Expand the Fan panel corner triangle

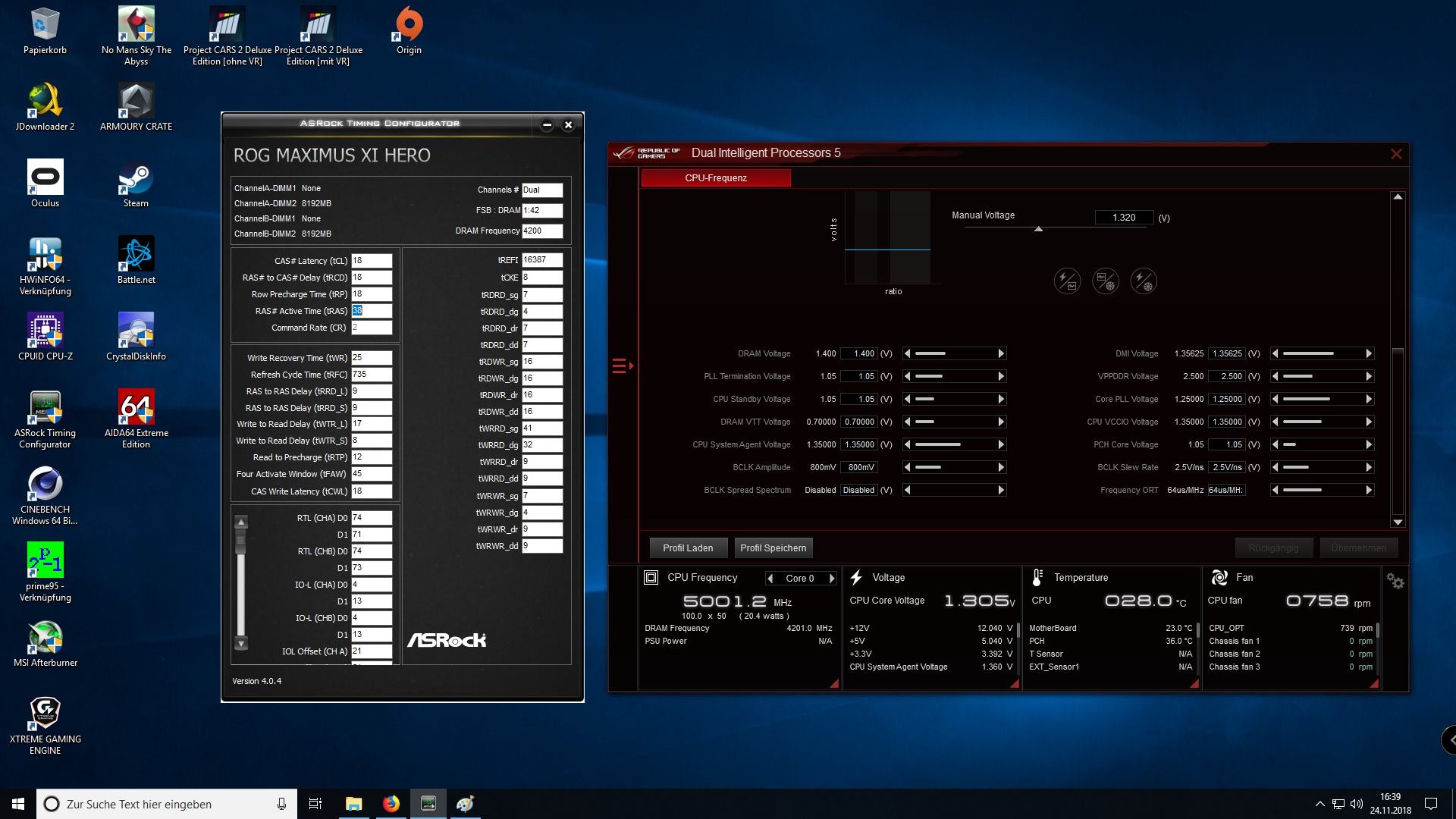point(1374,683)
